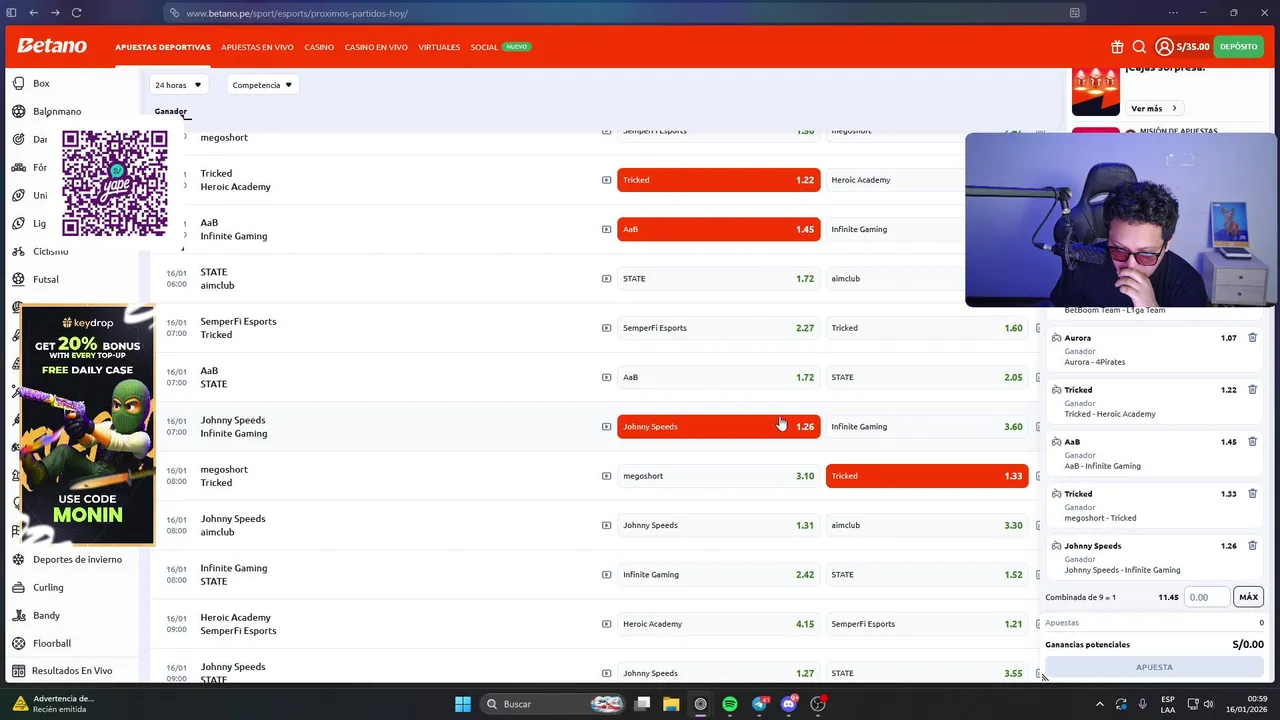Open the keydrop MONIN bonus ad

tap(88, 425)
